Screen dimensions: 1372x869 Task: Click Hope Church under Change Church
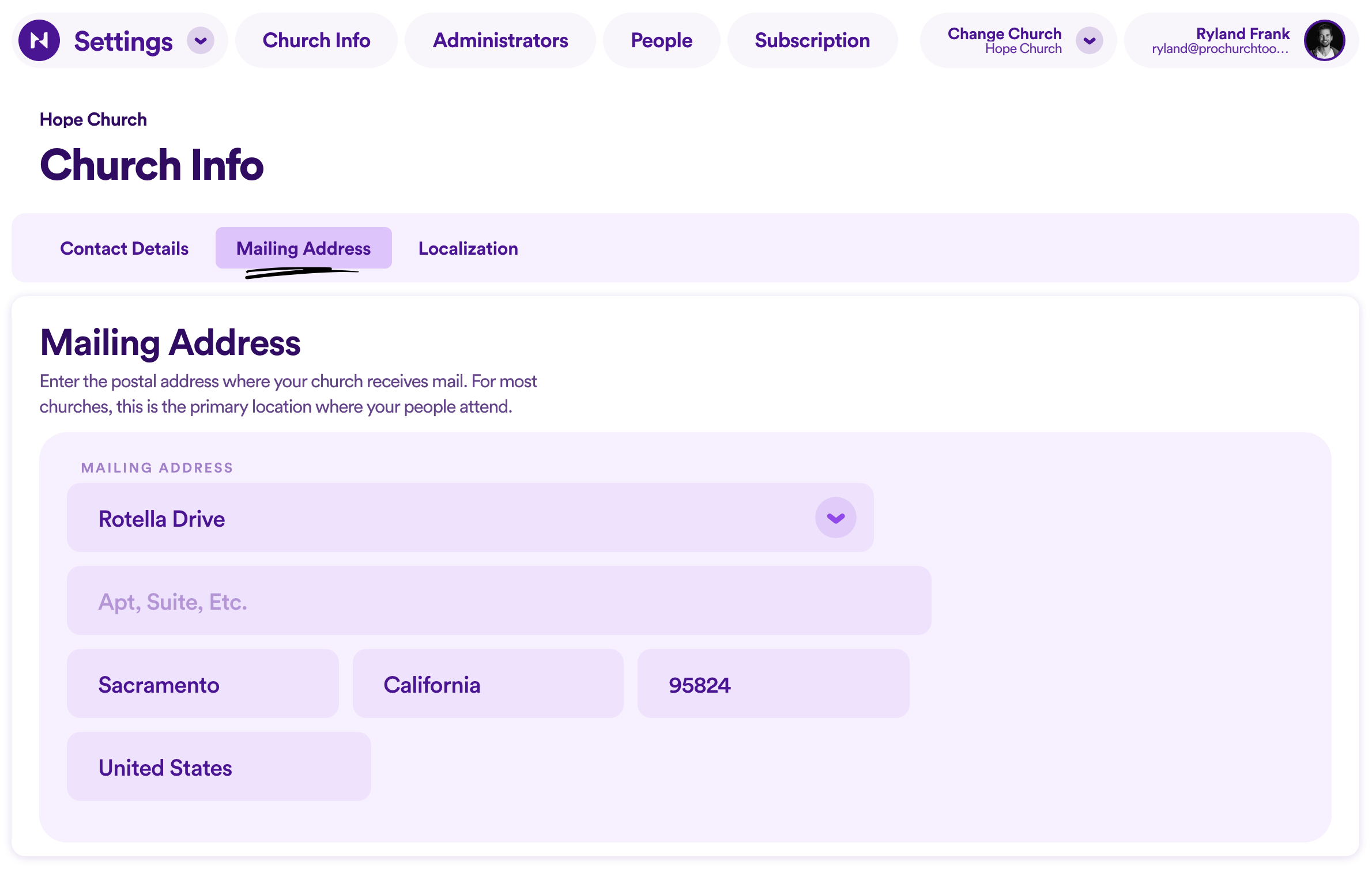point(1023,49)
